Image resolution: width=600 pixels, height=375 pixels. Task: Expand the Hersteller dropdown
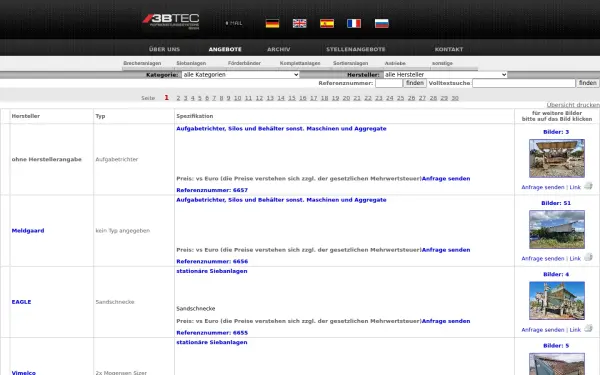pyautogui.click(x=445, y=75)
